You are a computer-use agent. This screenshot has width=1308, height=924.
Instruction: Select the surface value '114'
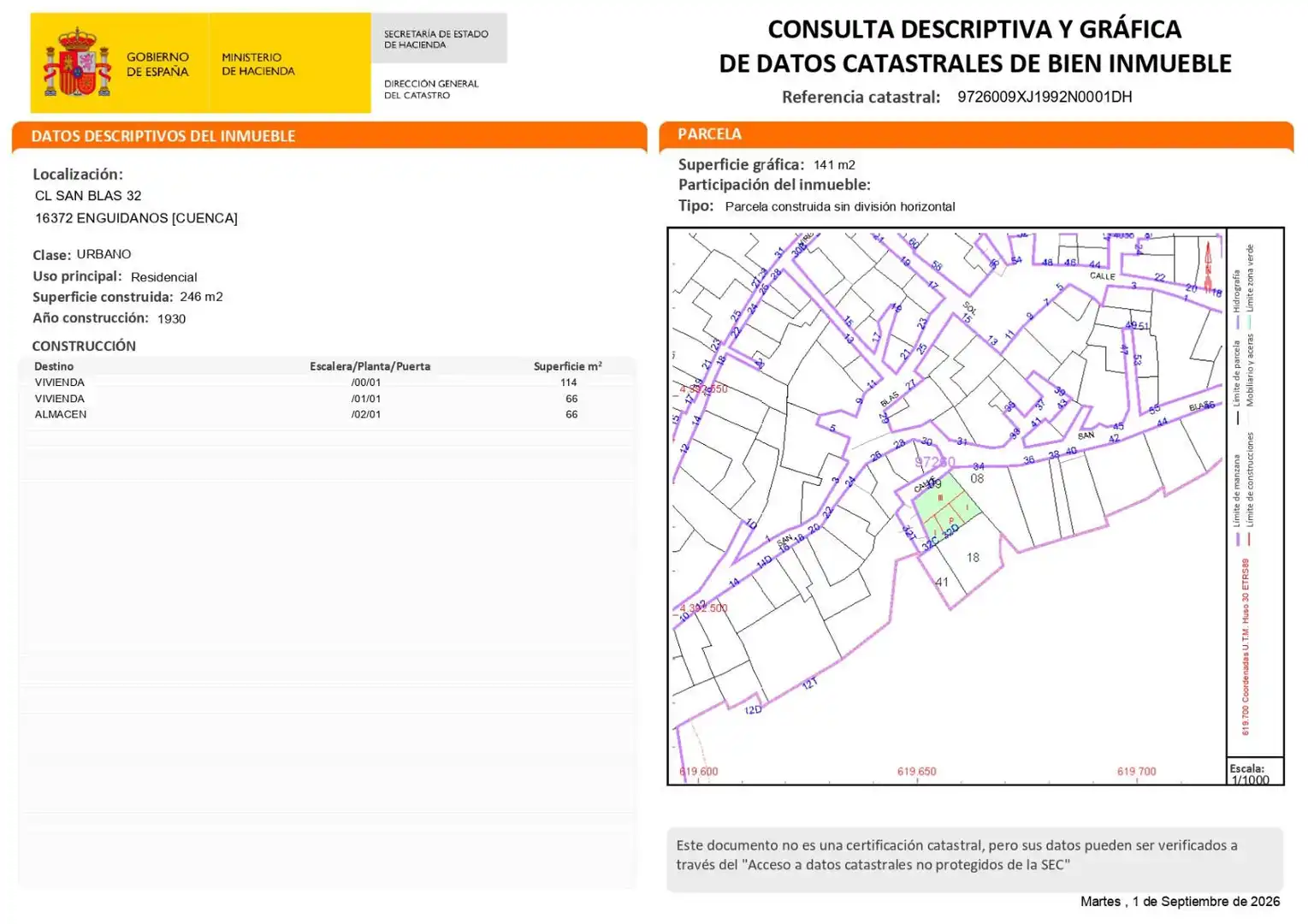(569, 382)
